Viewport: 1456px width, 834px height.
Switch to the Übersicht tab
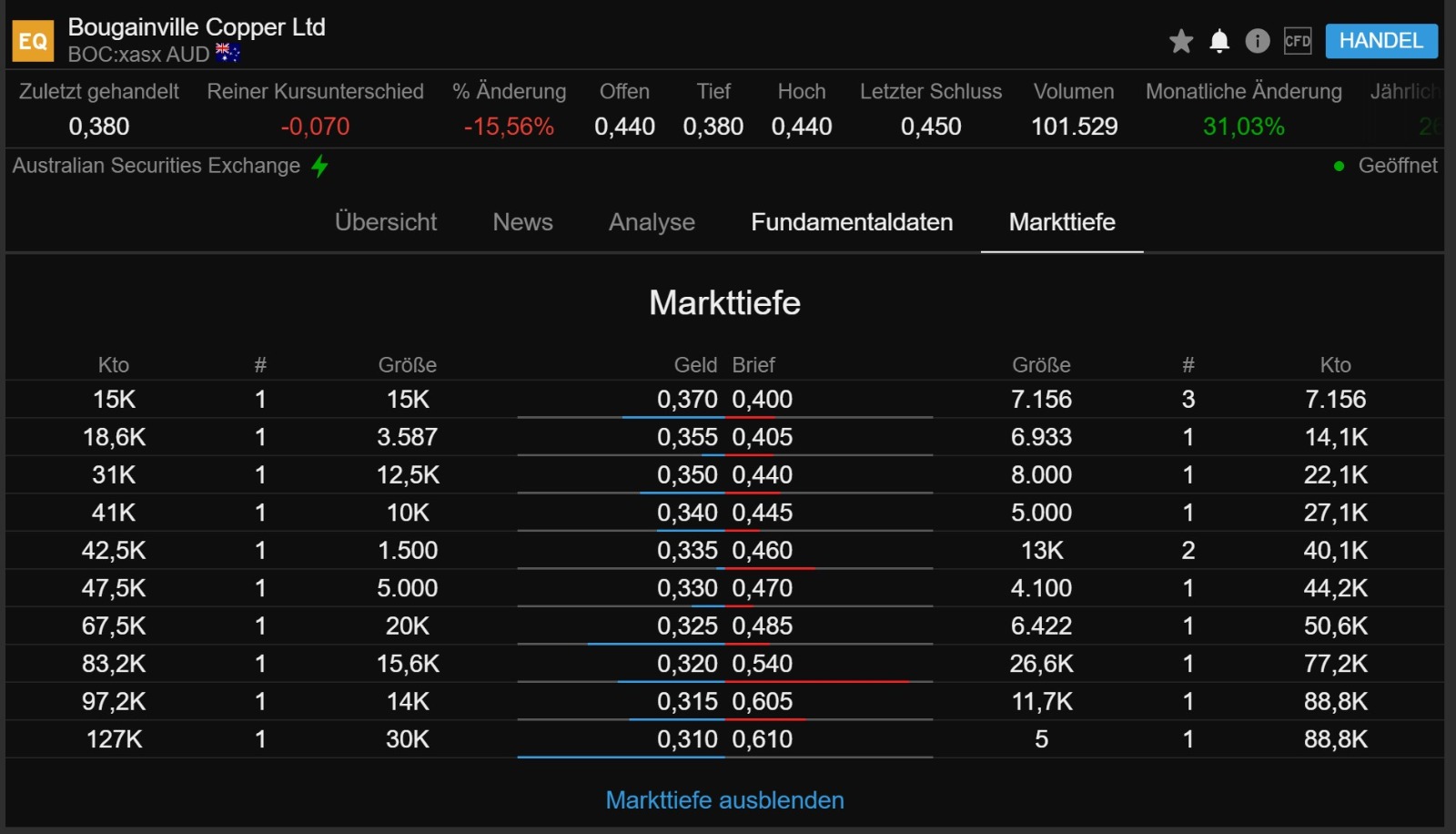tap(386, 222)
